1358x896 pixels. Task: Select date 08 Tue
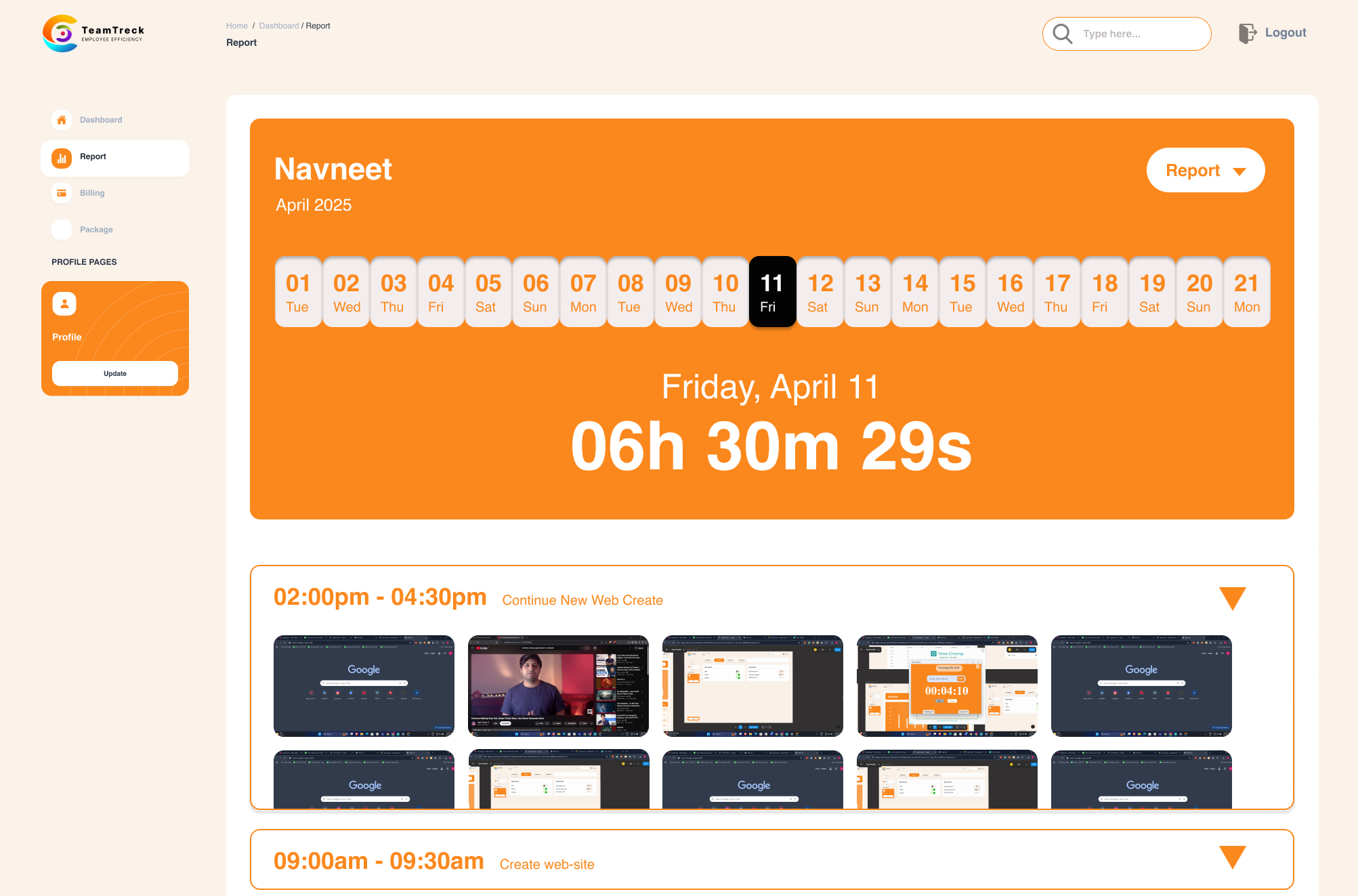631,292
